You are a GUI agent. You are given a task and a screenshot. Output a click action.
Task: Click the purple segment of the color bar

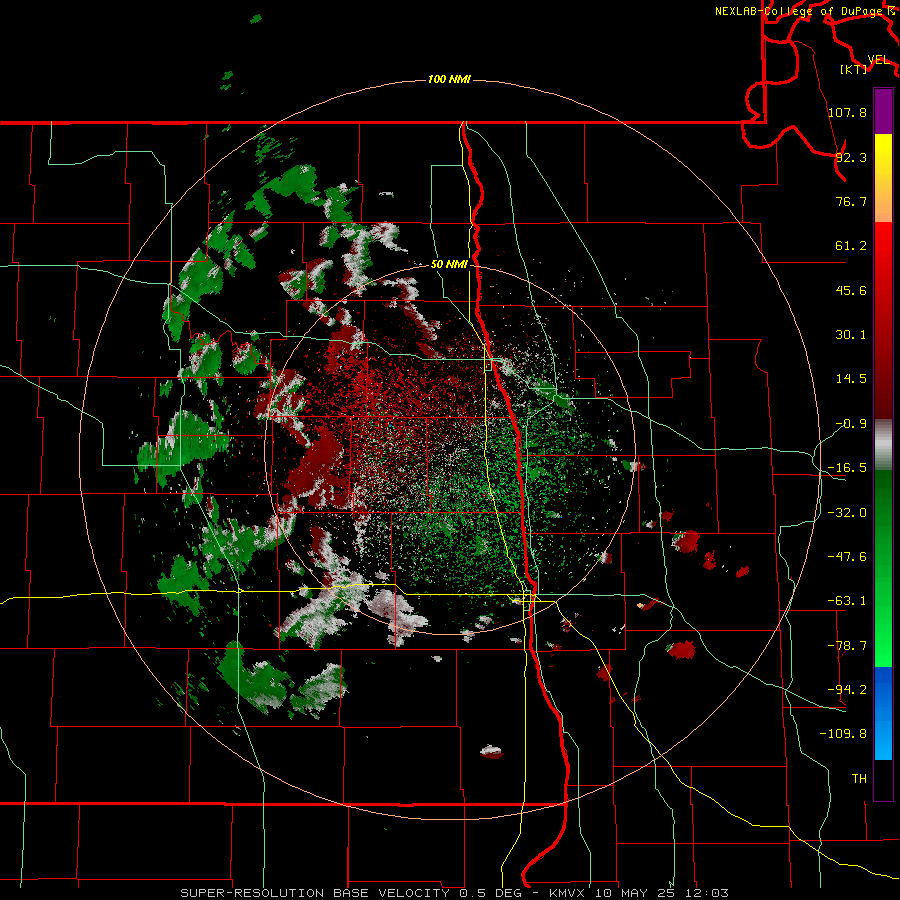point(883,111)
